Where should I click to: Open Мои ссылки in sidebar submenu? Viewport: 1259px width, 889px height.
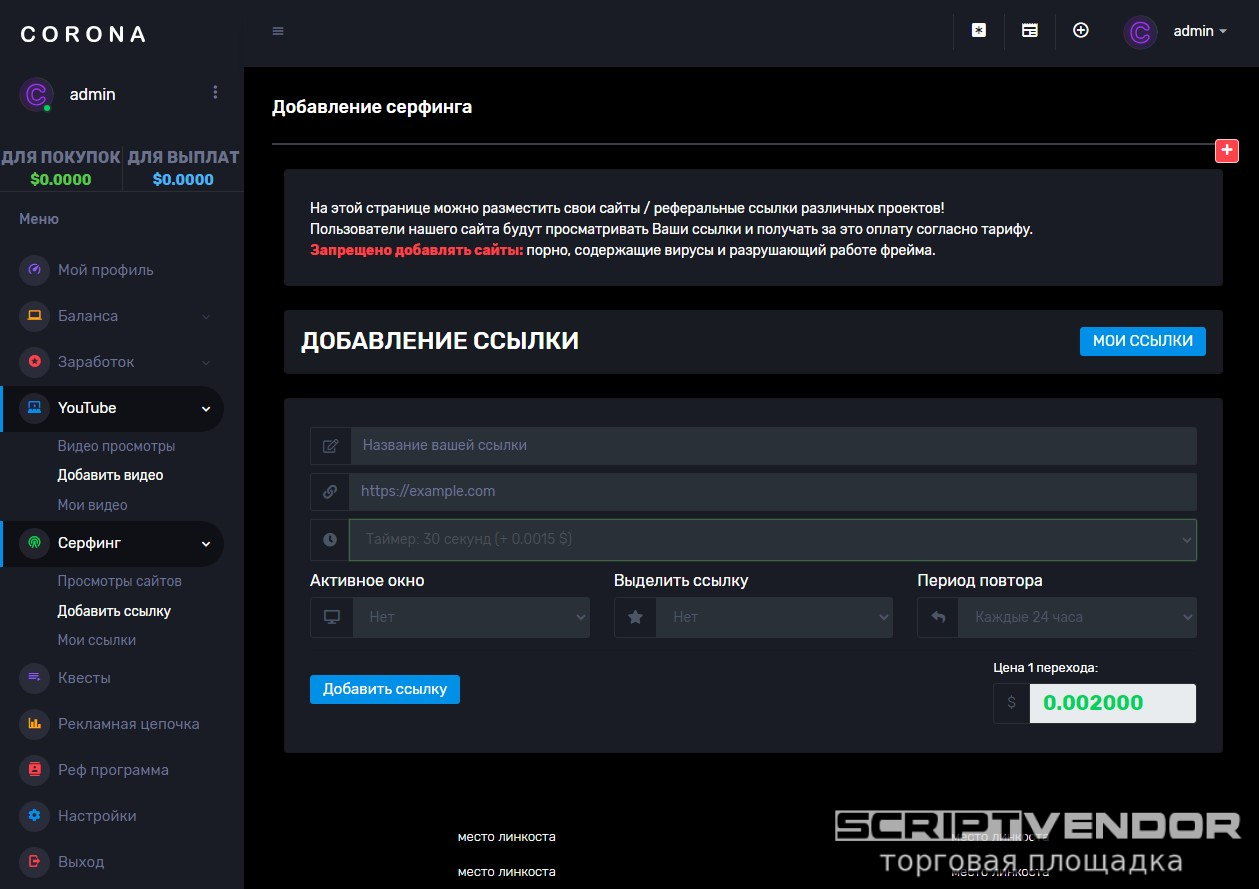[96, 640]
